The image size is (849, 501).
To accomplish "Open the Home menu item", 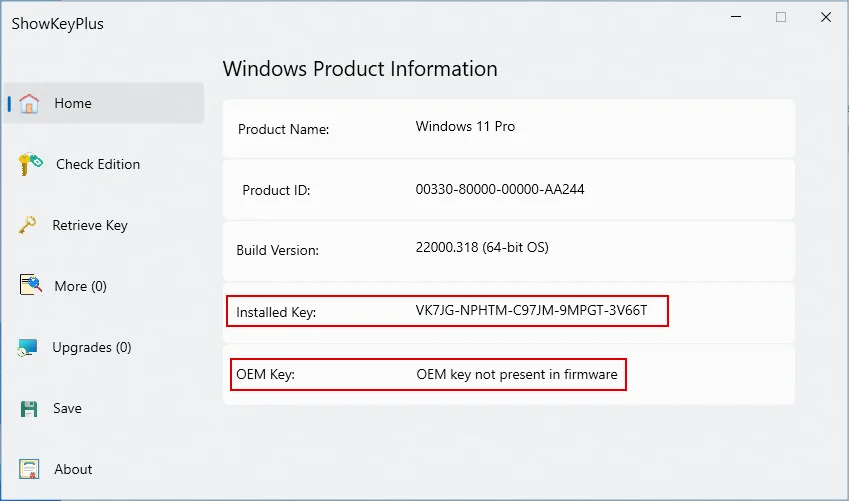I will pos(73,104).
